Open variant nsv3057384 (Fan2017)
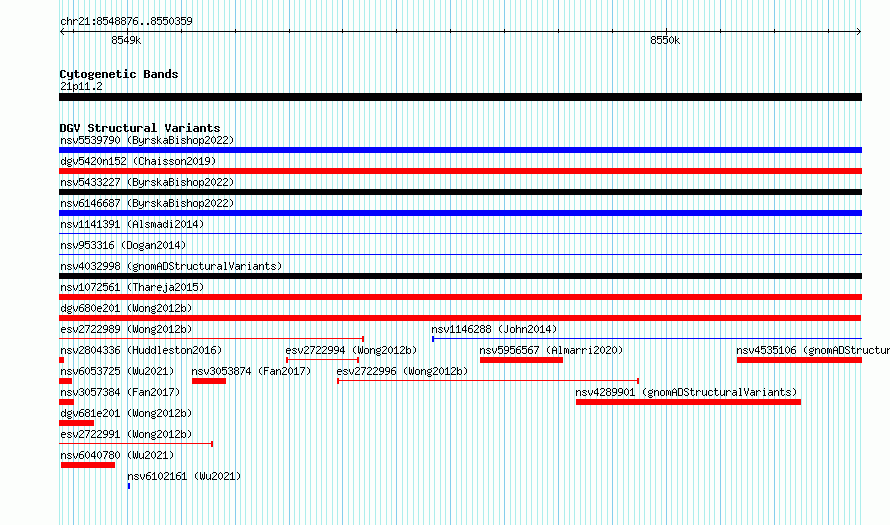 [x=120, y=392]
